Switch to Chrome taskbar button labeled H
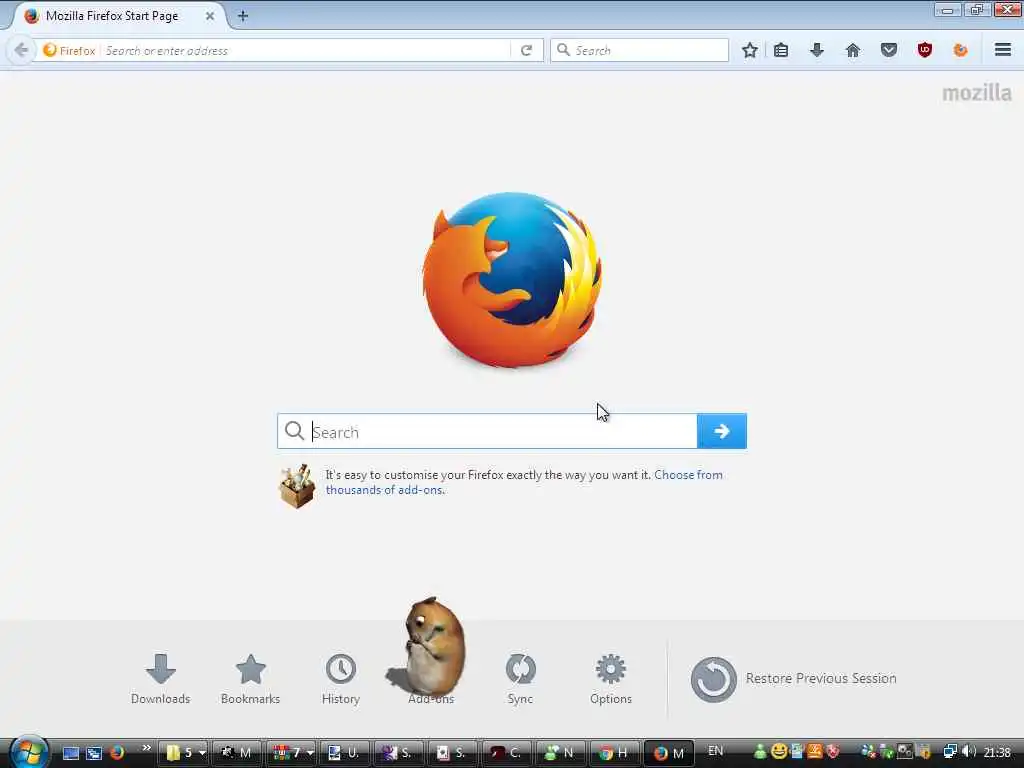The image size is (1024, 768). pos(614,752)
